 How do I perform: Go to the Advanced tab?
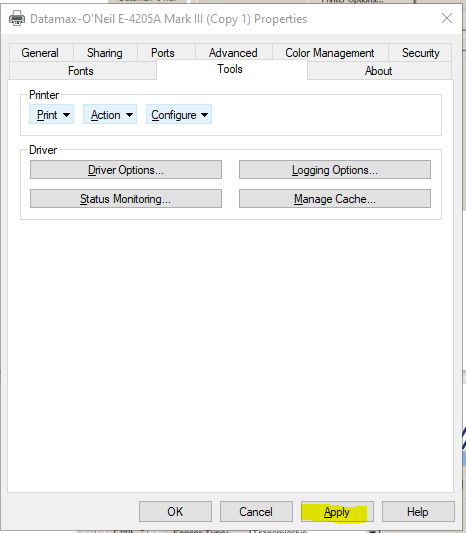[x=233, y=53]
